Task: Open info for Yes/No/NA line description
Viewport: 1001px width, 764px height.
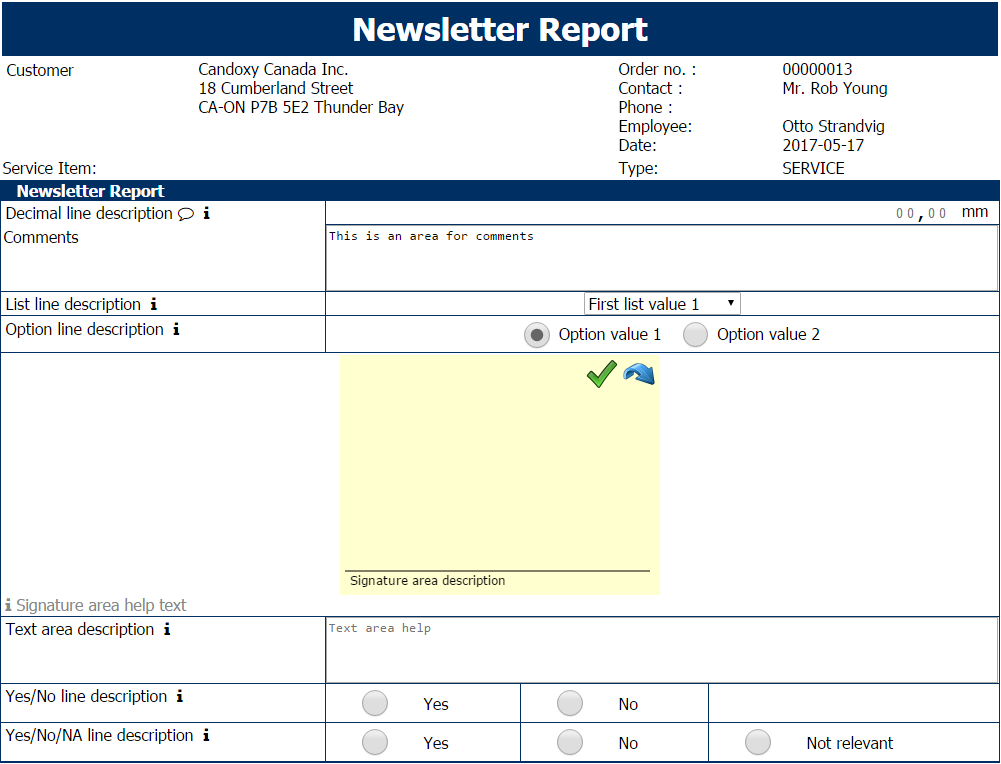Action: tap(206, 736)
